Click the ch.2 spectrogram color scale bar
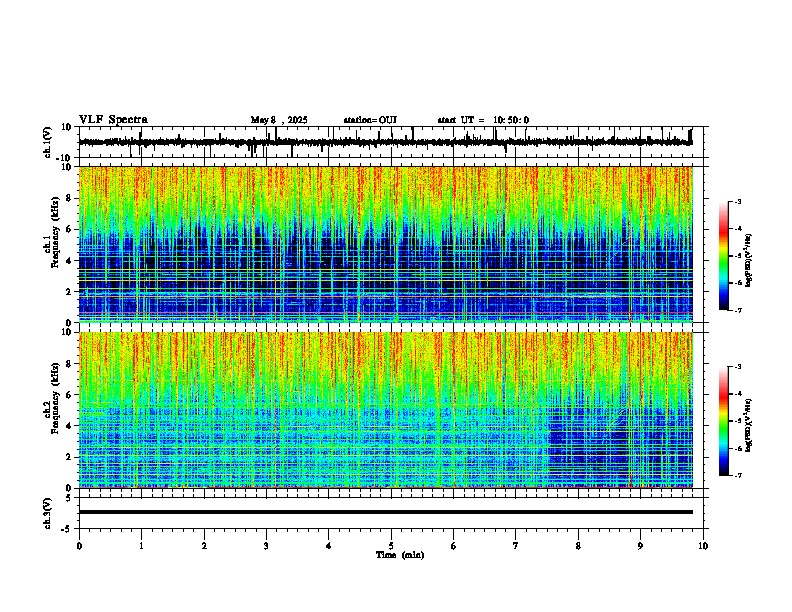The image size is (792, 612). pos(724,421)
